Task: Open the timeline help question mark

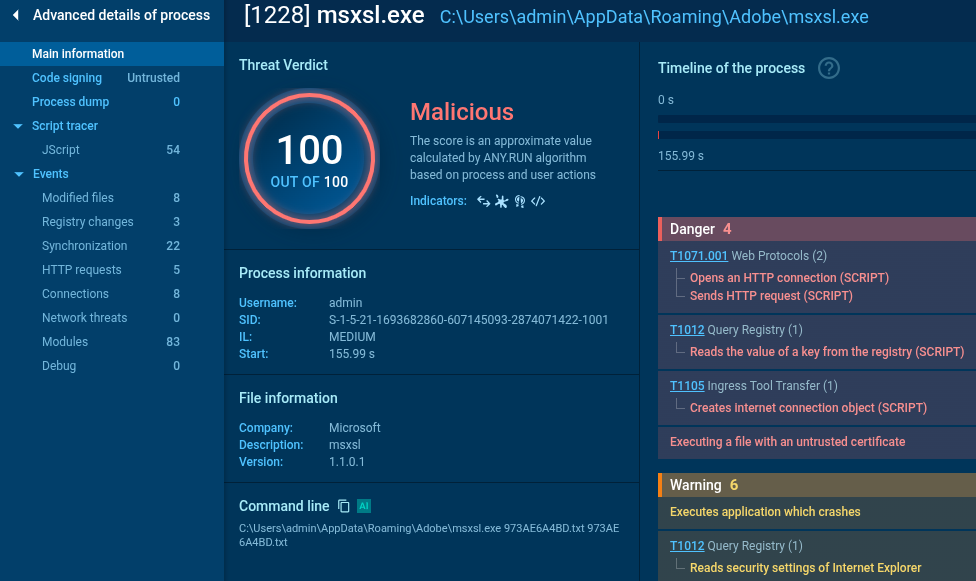Action: click(x=828, y=68)
